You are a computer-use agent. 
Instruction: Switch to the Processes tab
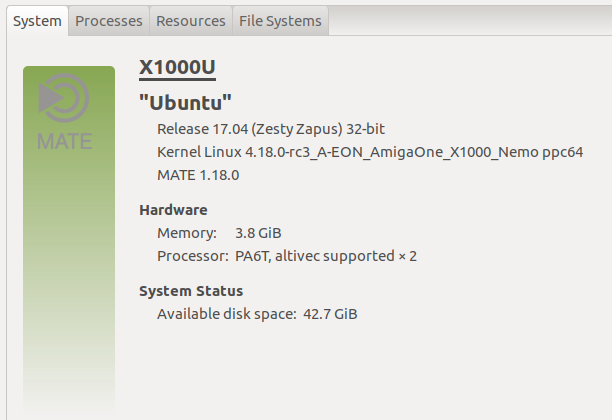[x=109, y=20]
